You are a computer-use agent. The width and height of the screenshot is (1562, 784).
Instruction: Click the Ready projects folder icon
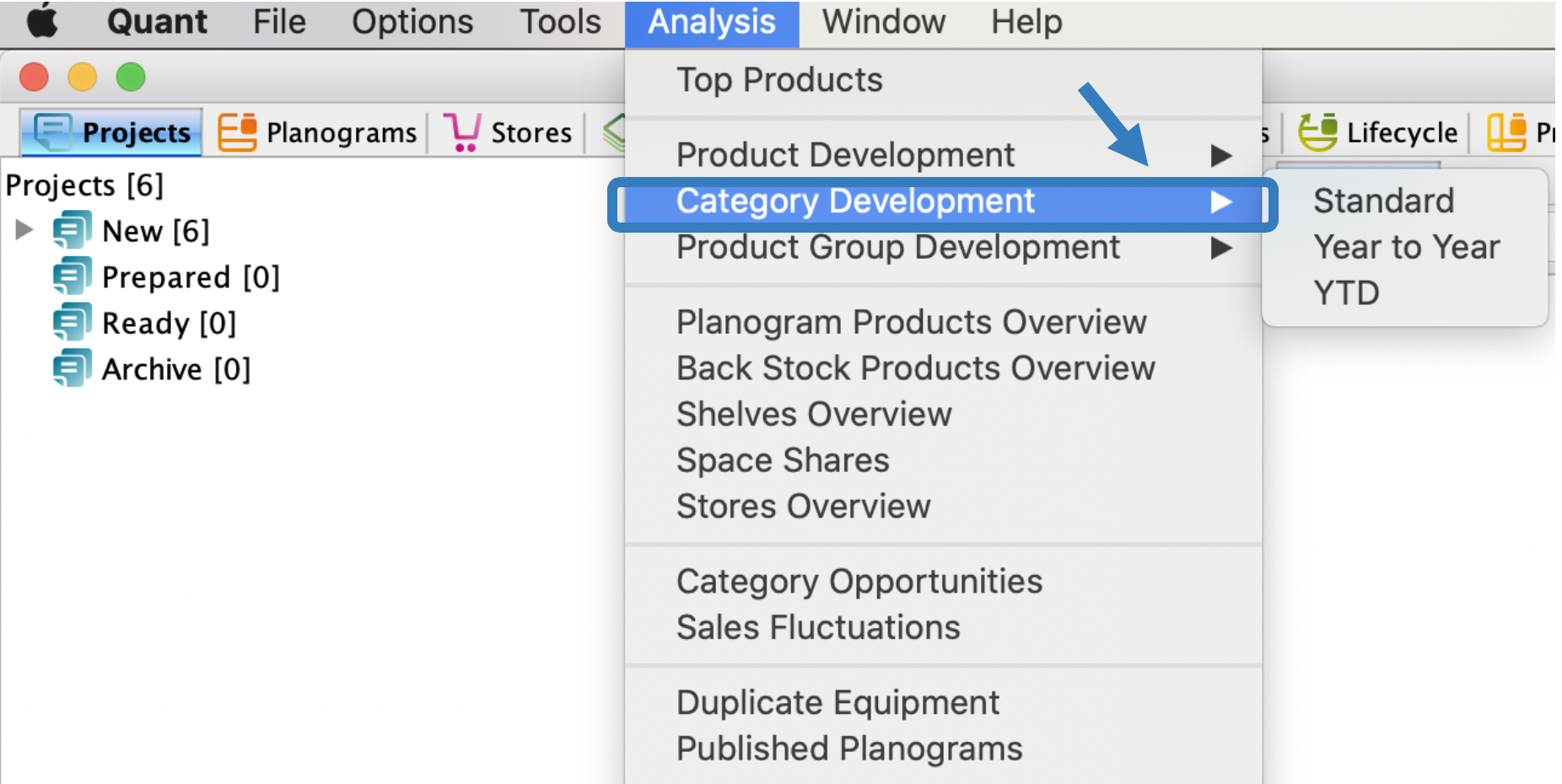[x=72, y=323]
